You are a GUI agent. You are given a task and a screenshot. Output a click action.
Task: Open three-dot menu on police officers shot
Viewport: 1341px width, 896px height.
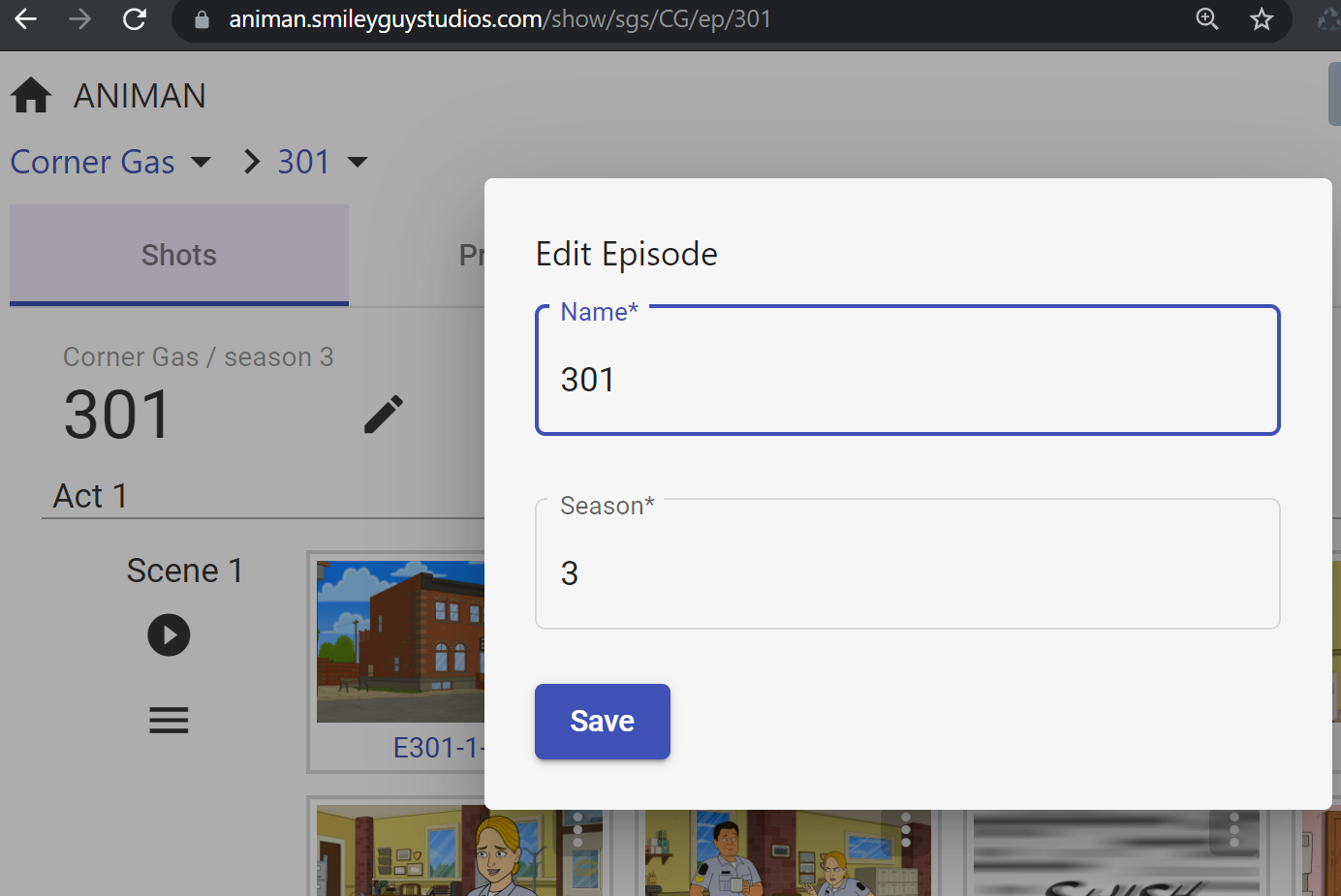coord(906,830)
